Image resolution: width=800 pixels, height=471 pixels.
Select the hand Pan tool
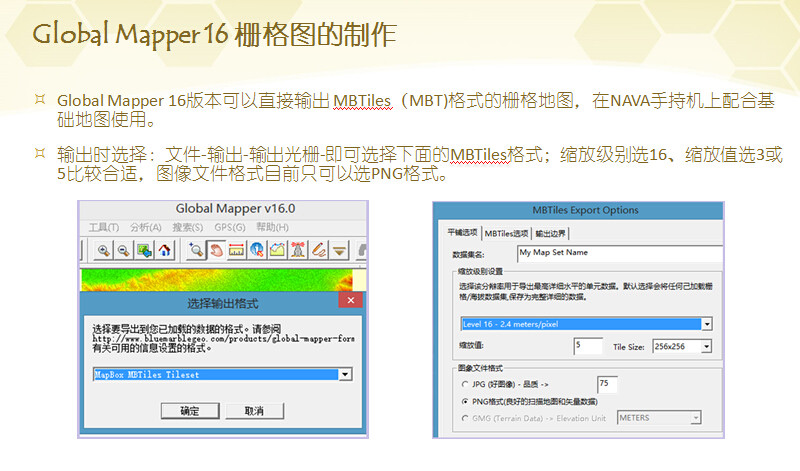tap(216, 250)
